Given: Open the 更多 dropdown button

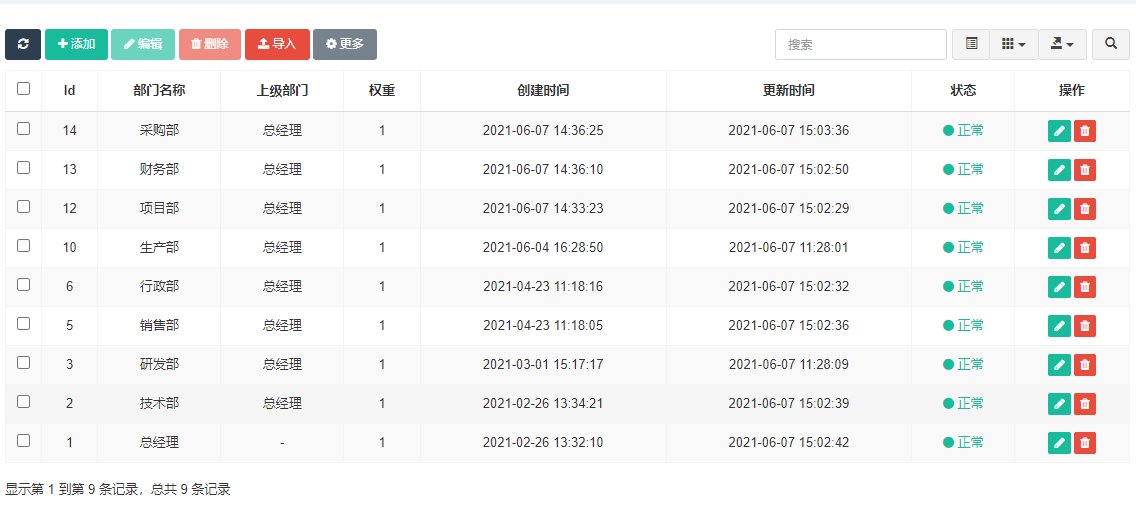Looking at the screenshot, I should pos(345,44).
